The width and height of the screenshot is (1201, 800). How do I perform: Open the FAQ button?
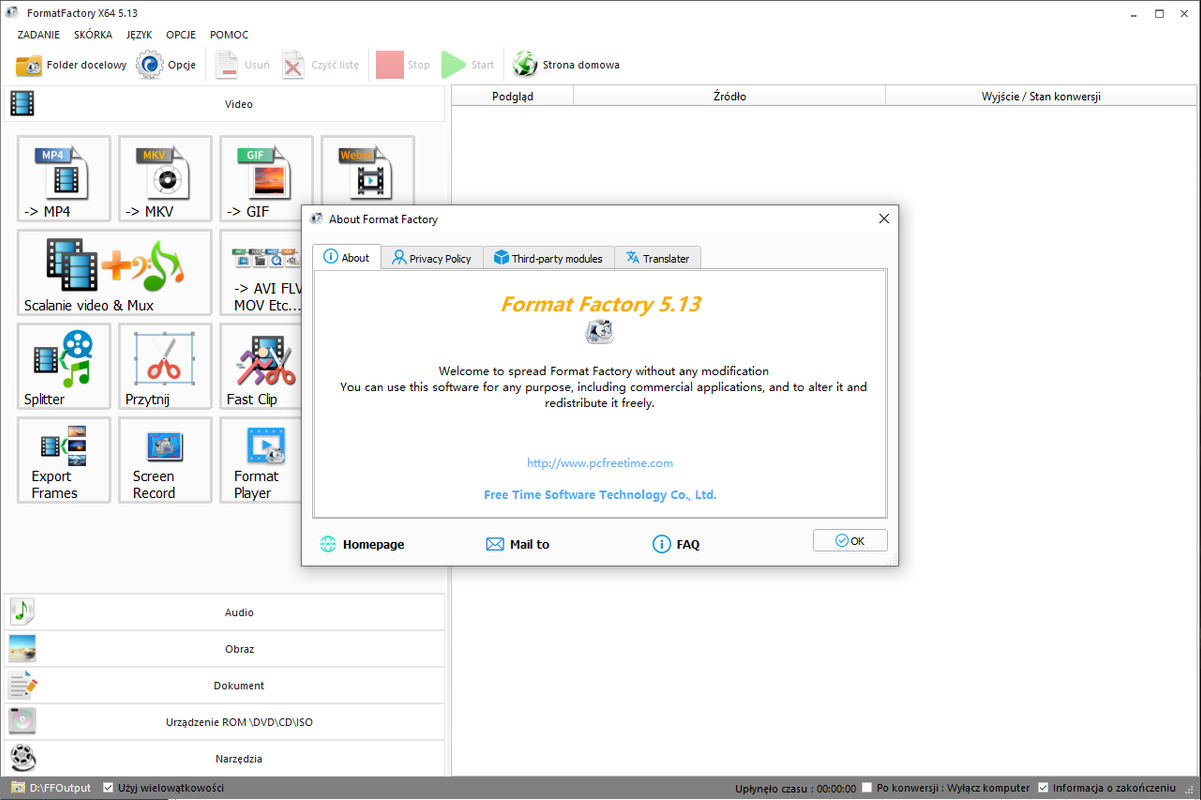[x=676, y=544]
